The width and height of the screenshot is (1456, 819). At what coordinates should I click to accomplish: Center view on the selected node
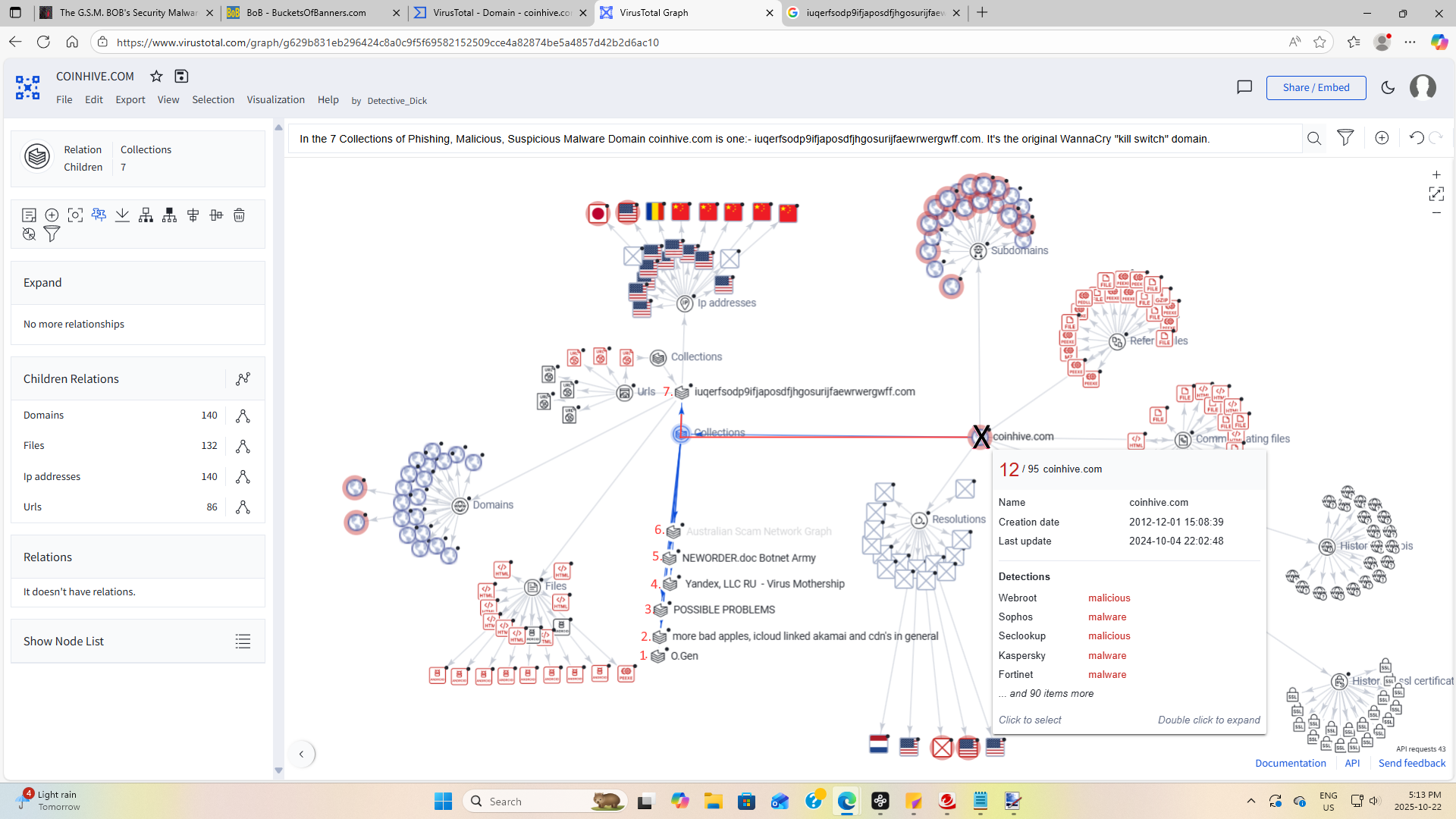point(75,215)
